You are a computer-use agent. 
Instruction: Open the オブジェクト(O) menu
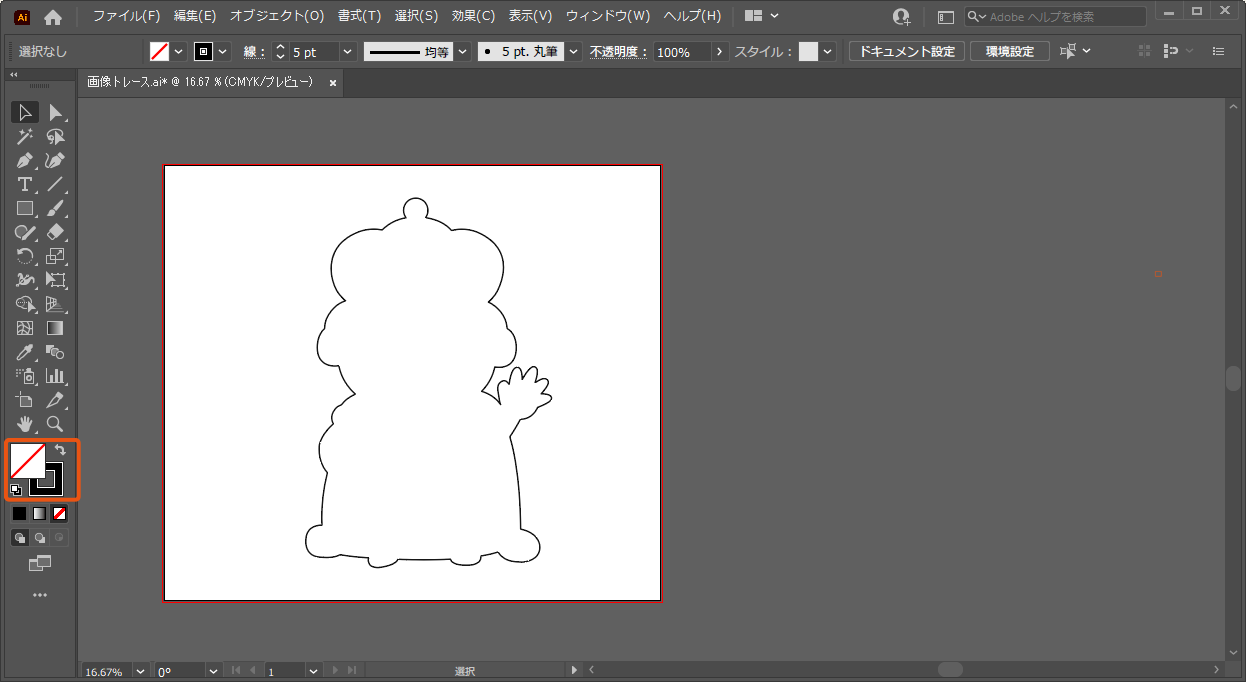click(277, 16)
